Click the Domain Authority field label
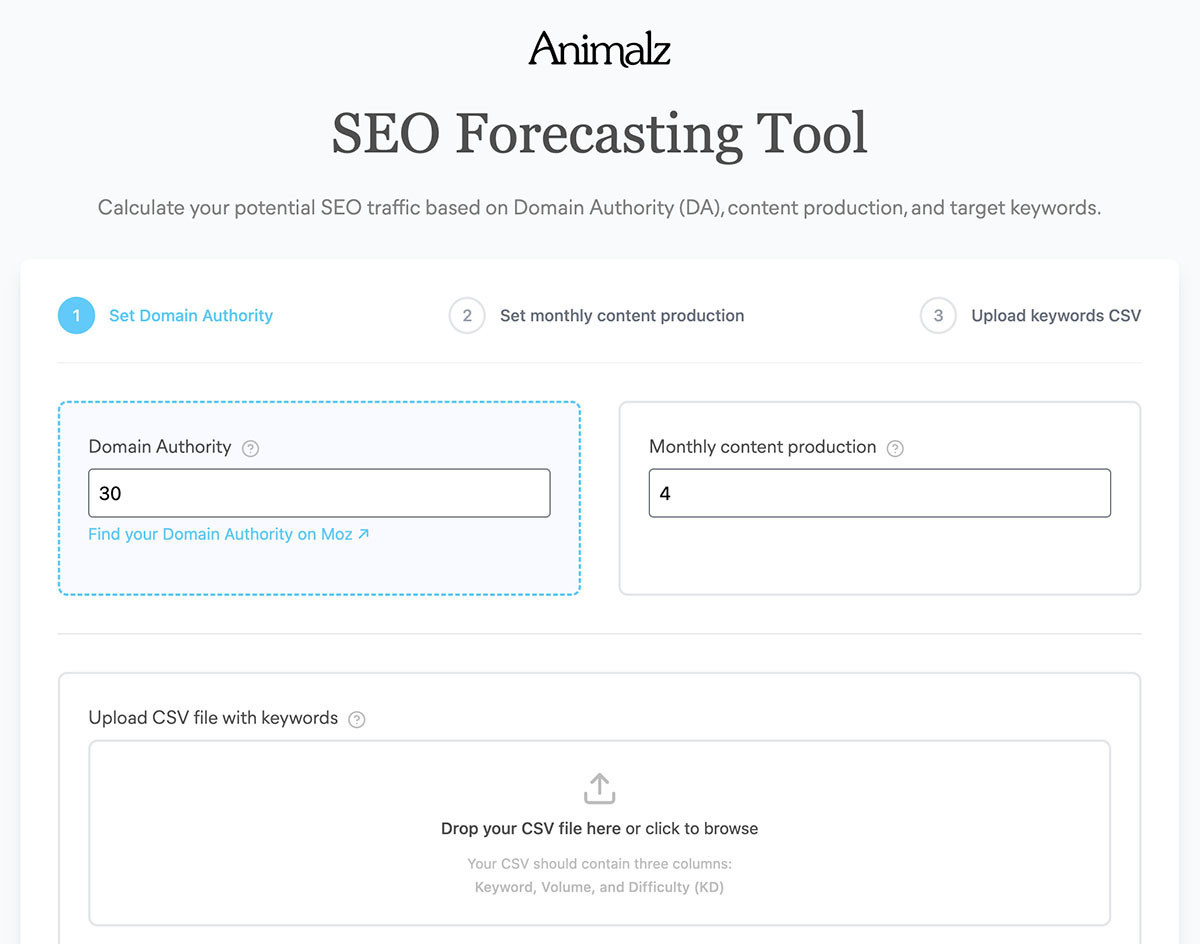The height and width of the screenshot is (944, 1200). coord(160,447)
